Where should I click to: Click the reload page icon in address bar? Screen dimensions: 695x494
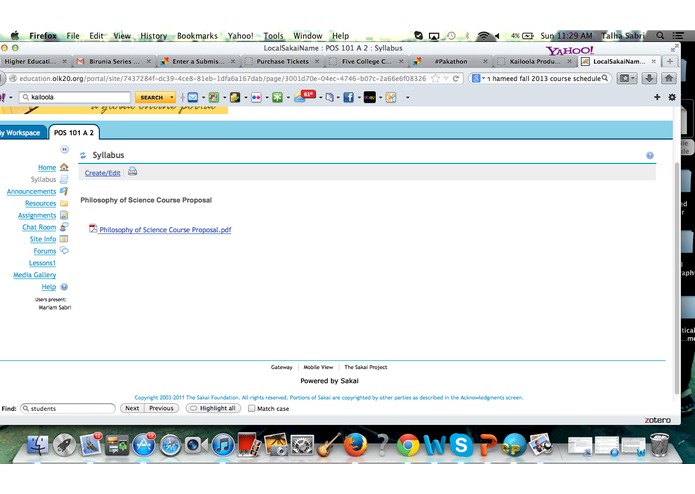coord(456,78)
